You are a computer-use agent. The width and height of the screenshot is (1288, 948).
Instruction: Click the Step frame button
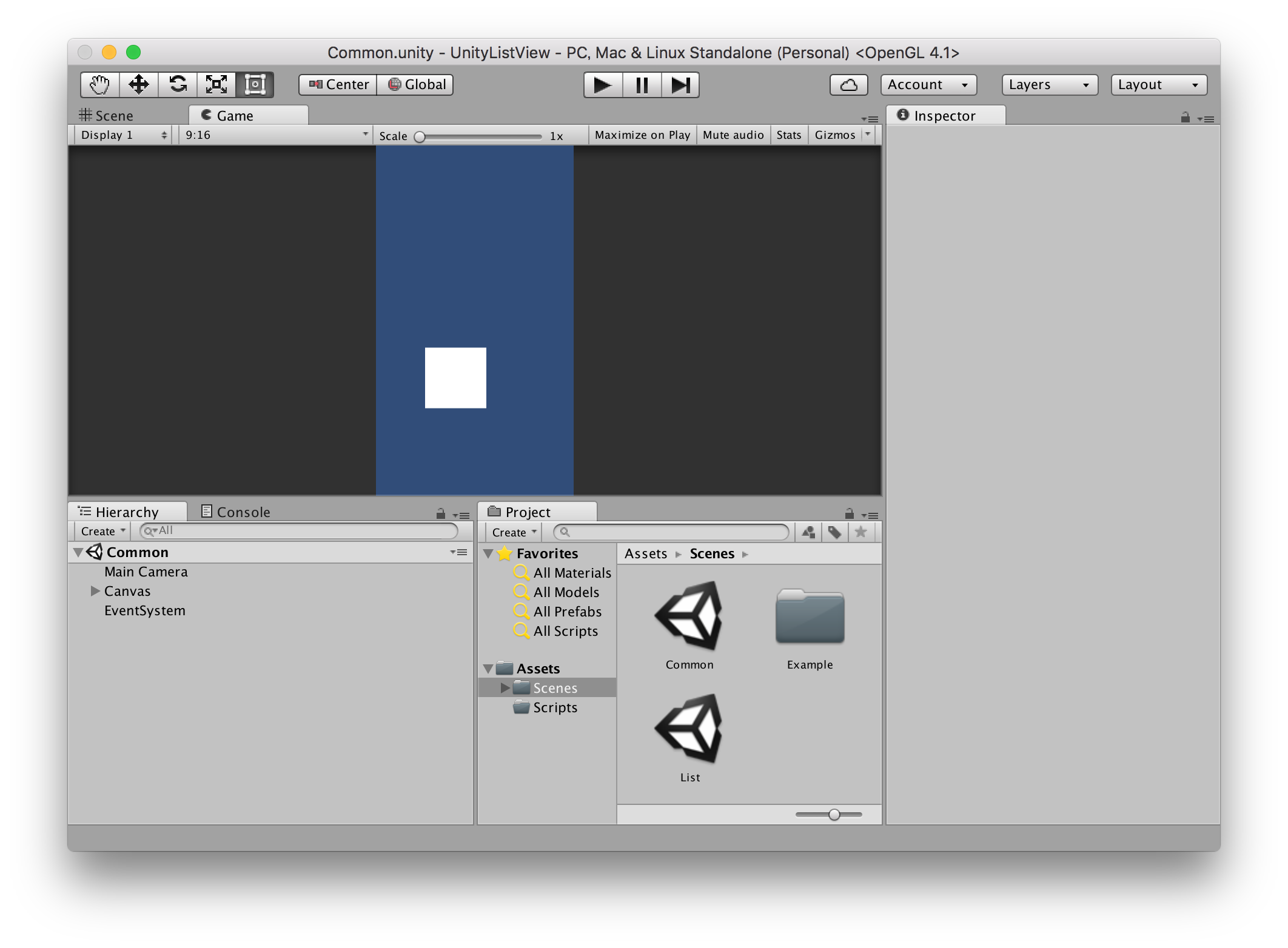tap(680, 85)
